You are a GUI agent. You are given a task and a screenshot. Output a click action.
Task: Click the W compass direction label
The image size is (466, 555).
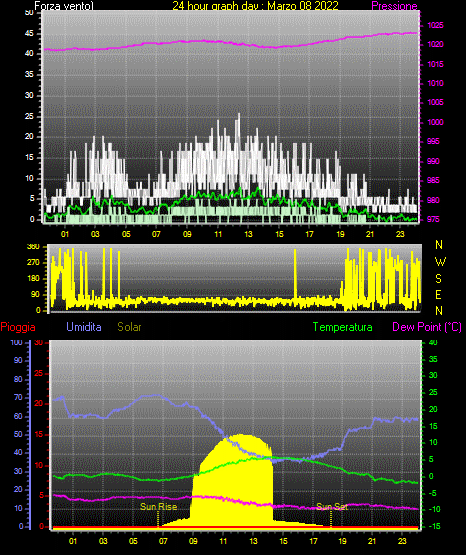(x=440, y=262)
